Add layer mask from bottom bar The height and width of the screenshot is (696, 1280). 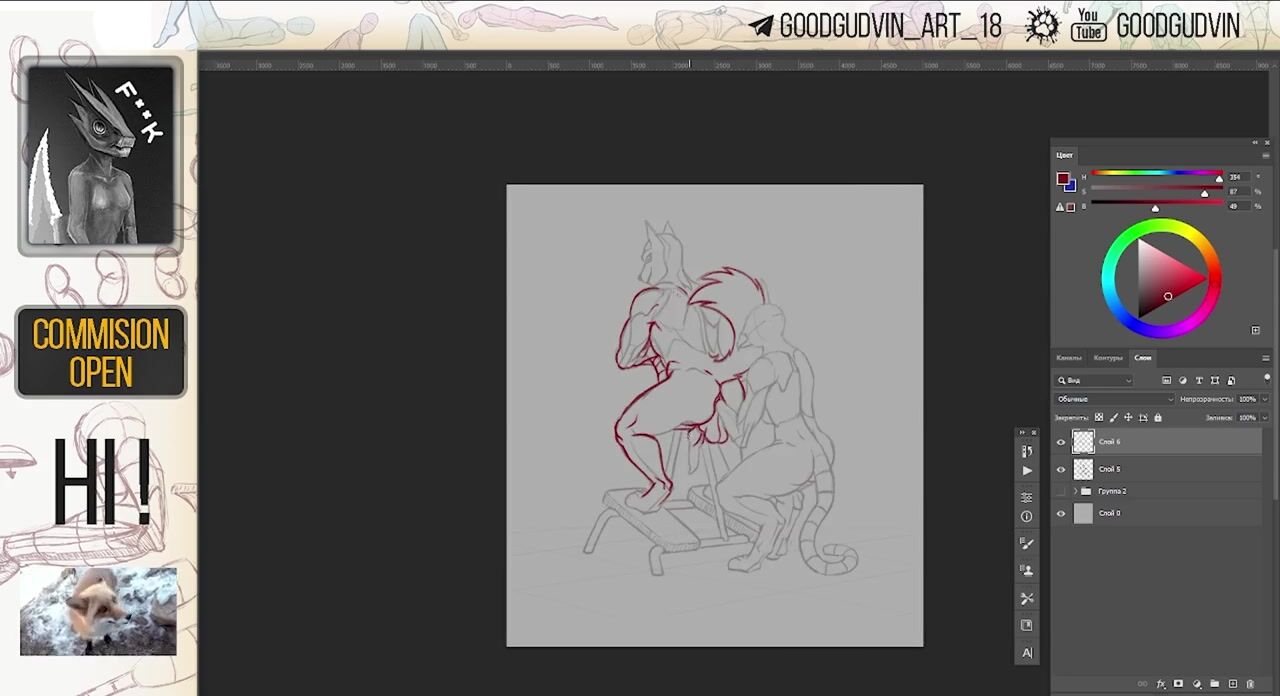point(1178,684)
